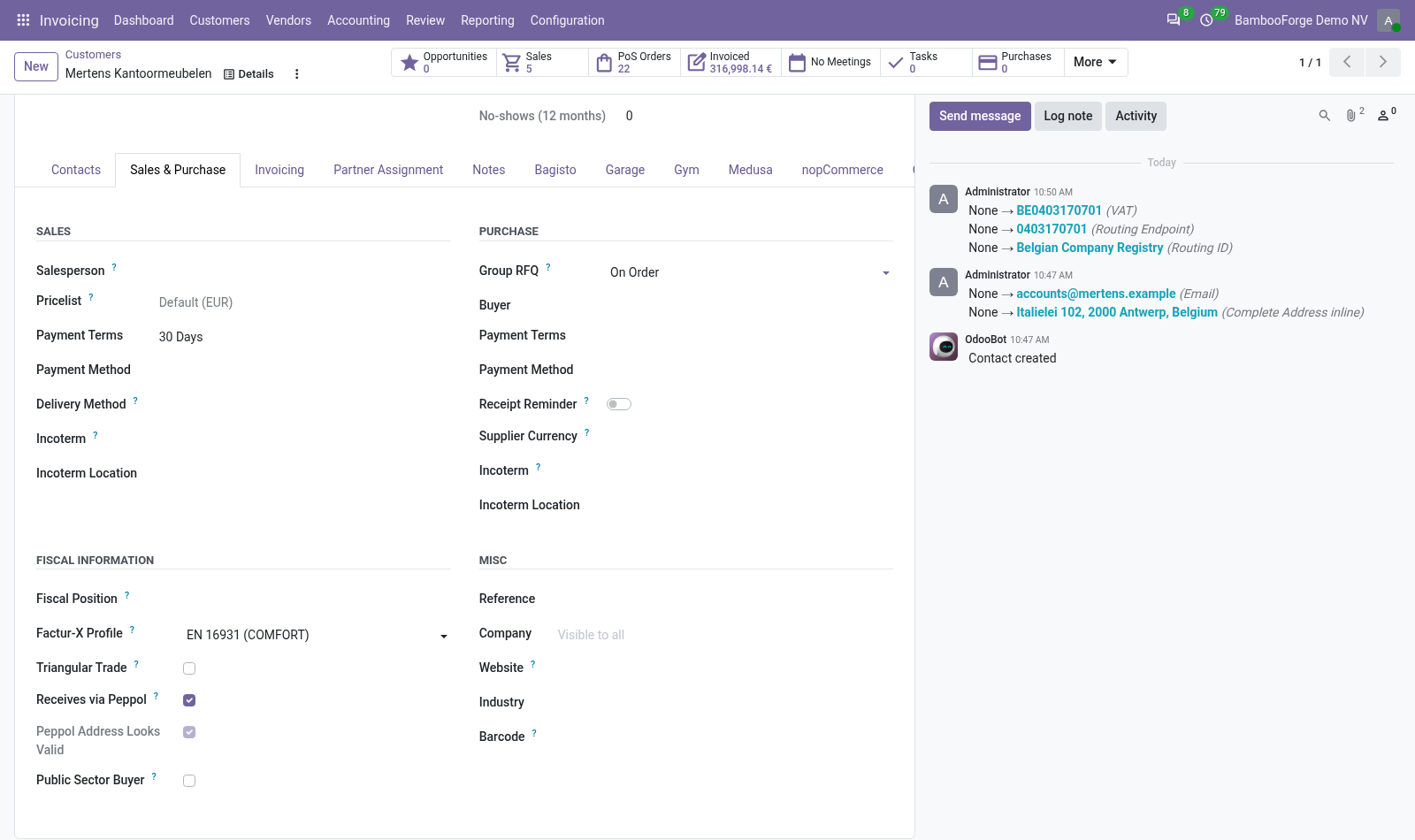Check the Triangular Trade checkbox

click(x=189, y=668)
